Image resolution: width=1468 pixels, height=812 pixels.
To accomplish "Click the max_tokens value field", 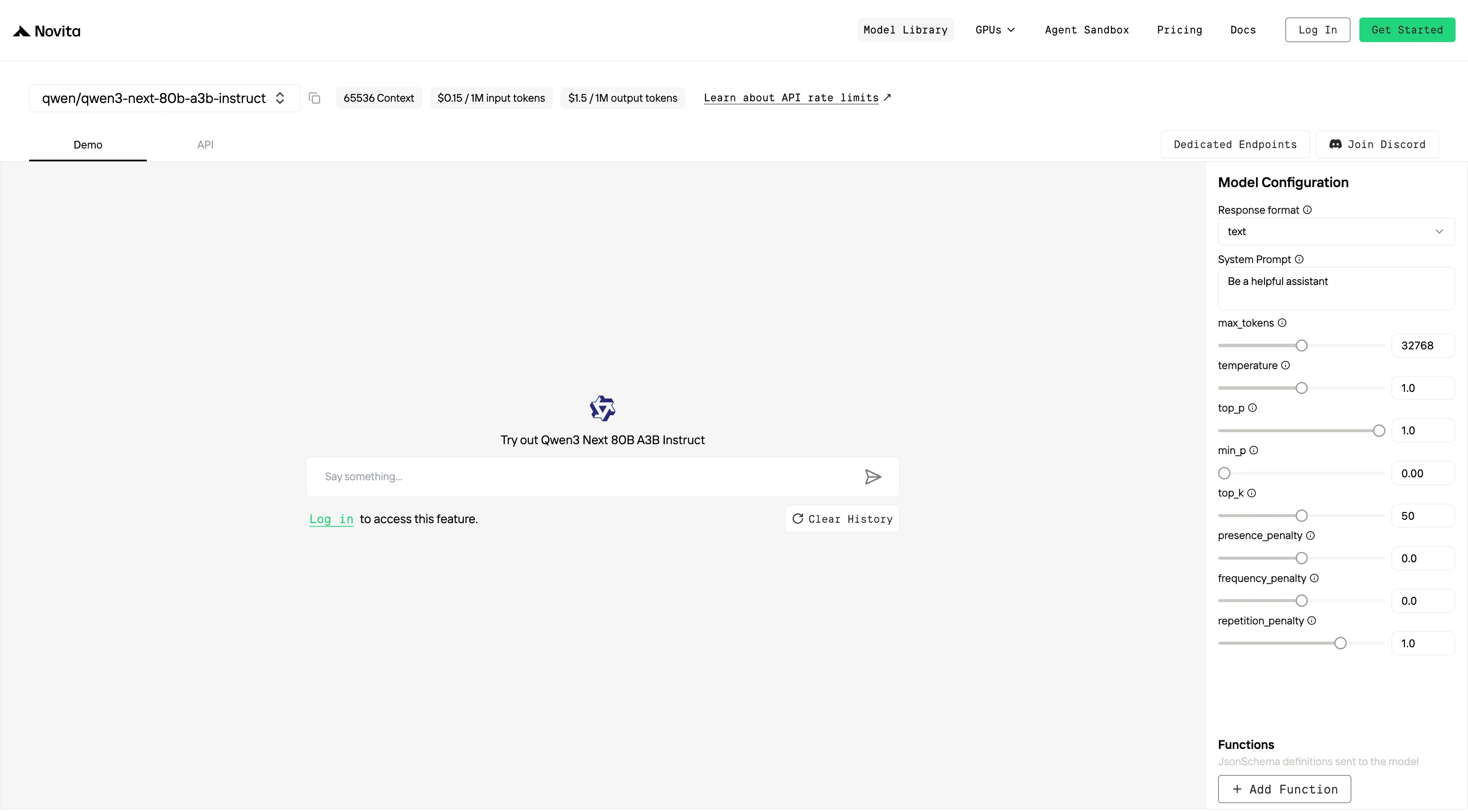I will [1423, 345].
